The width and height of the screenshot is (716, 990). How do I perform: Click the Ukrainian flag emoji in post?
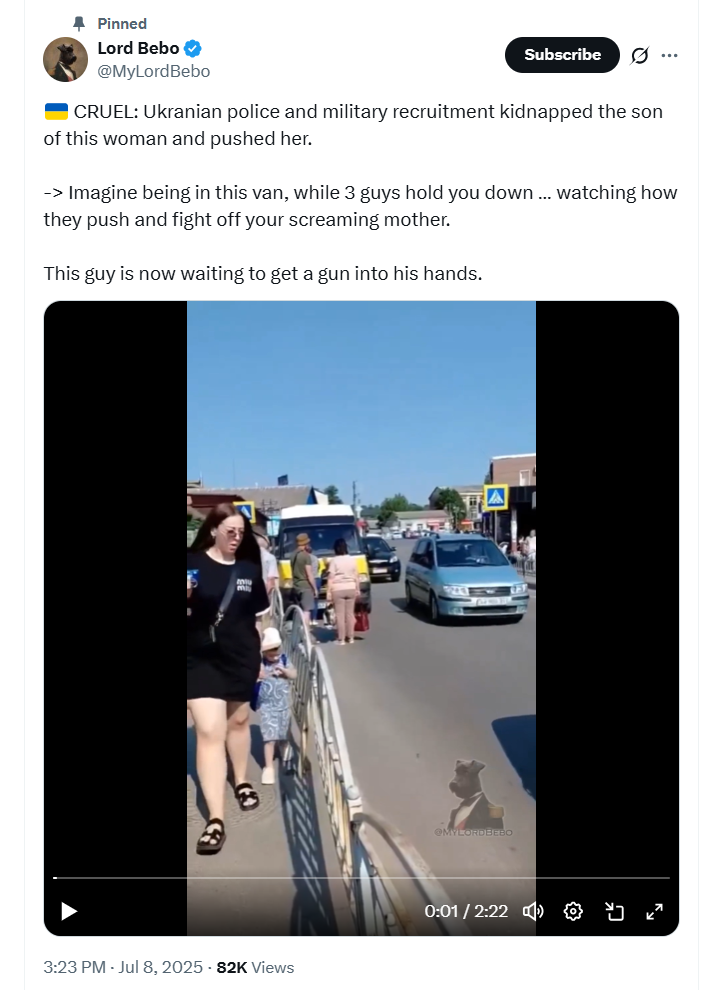point(56,112)
